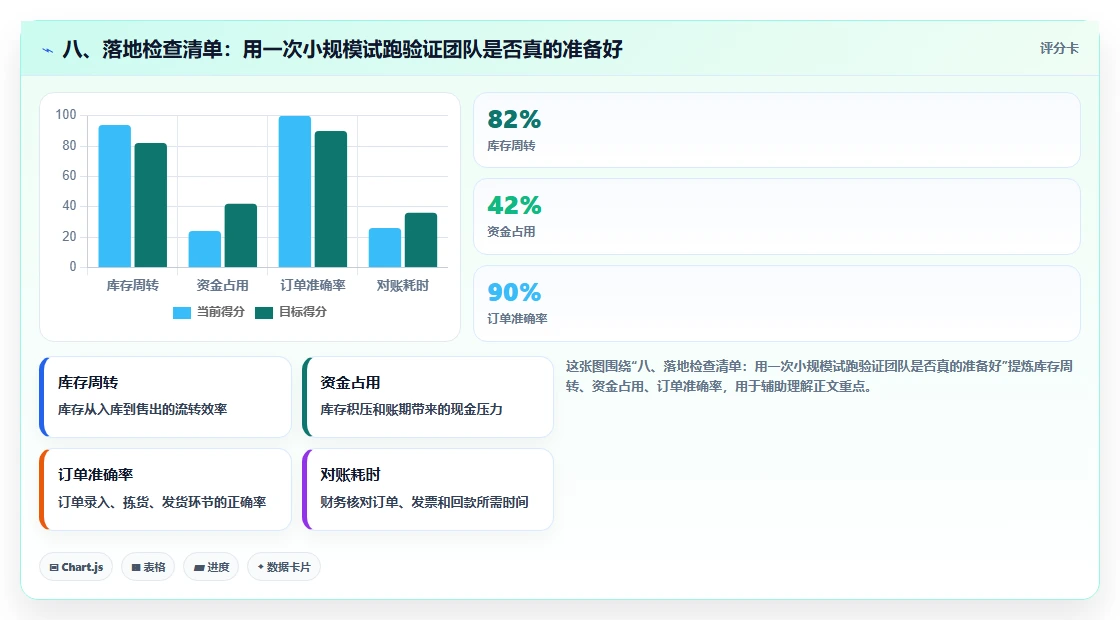The width and height of the screenshot is (1120, 620).
Task: Click the dark green 库存周转 target score bar
Action: coord(151,205)
